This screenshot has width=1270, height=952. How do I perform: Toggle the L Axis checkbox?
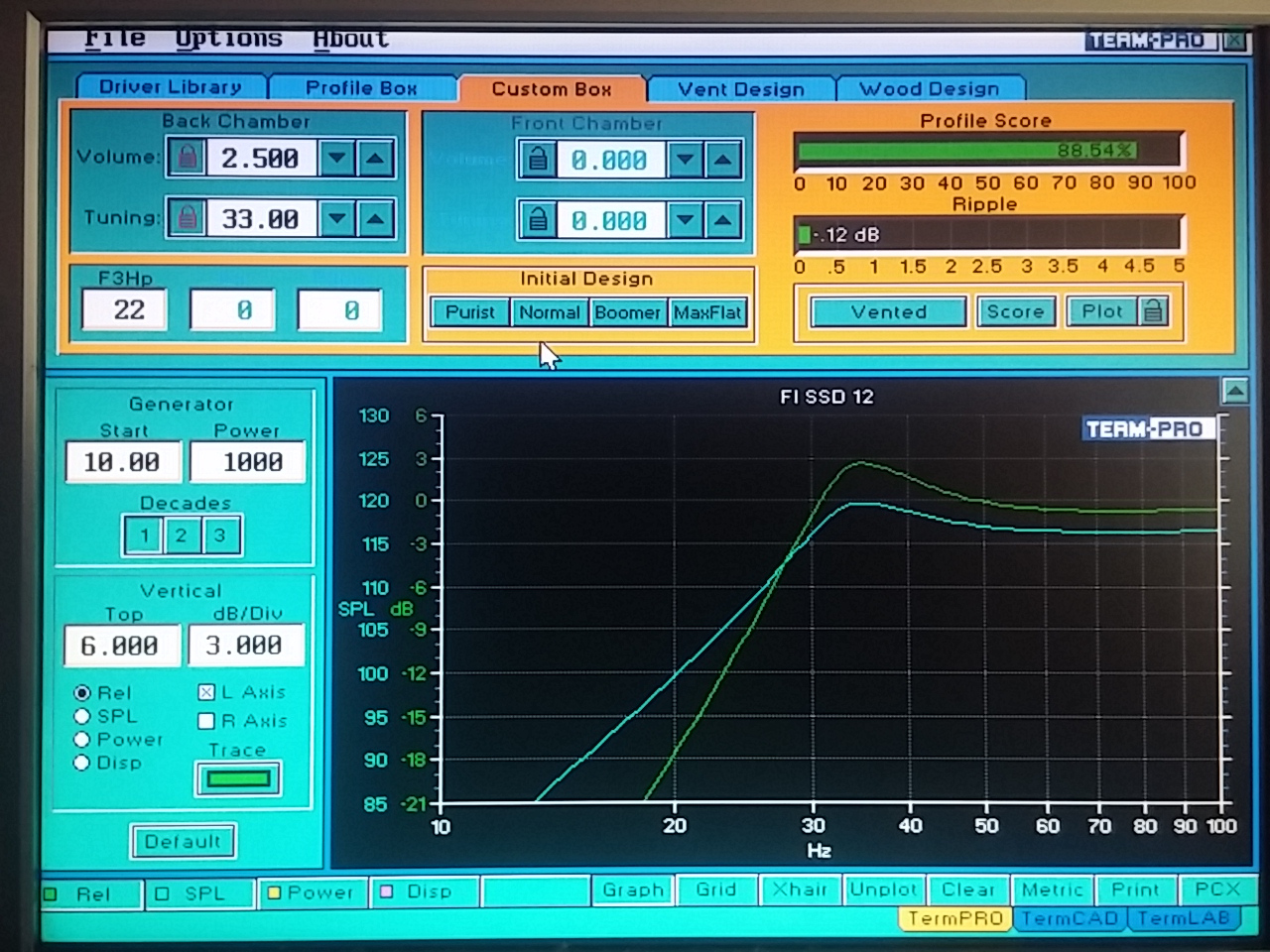(206, 692)
